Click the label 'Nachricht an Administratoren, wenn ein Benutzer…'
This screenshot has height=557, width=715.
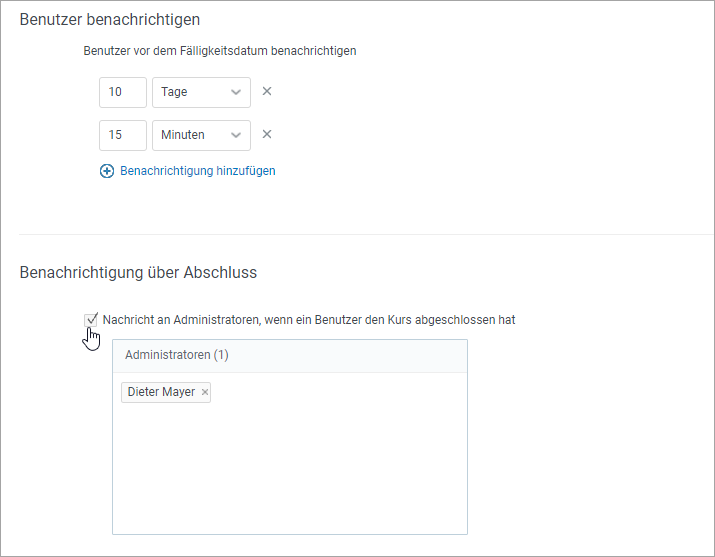tap(309, 320)
